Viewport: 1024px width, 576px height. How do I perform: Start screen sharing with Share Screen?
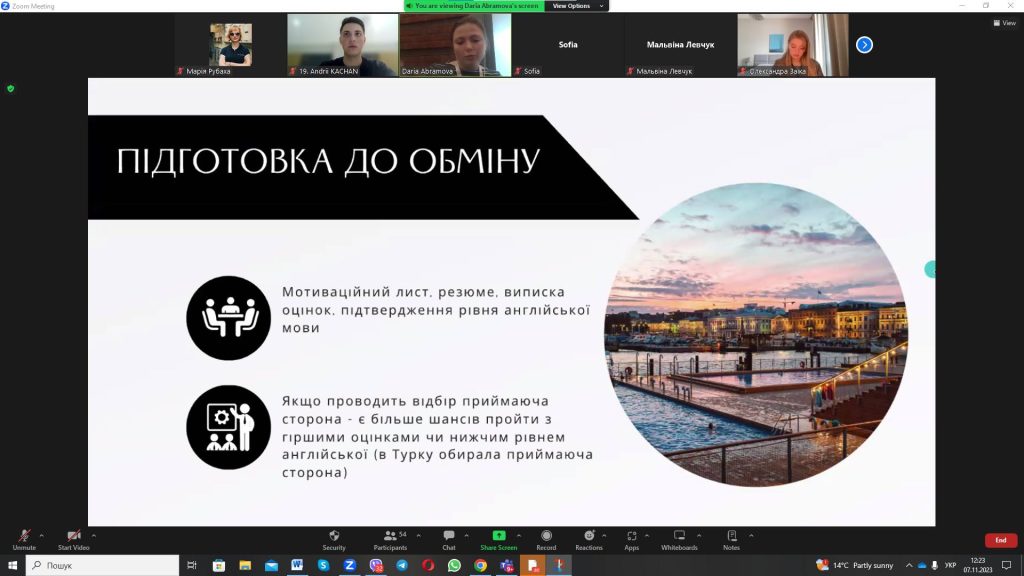(x=498, y=536)
